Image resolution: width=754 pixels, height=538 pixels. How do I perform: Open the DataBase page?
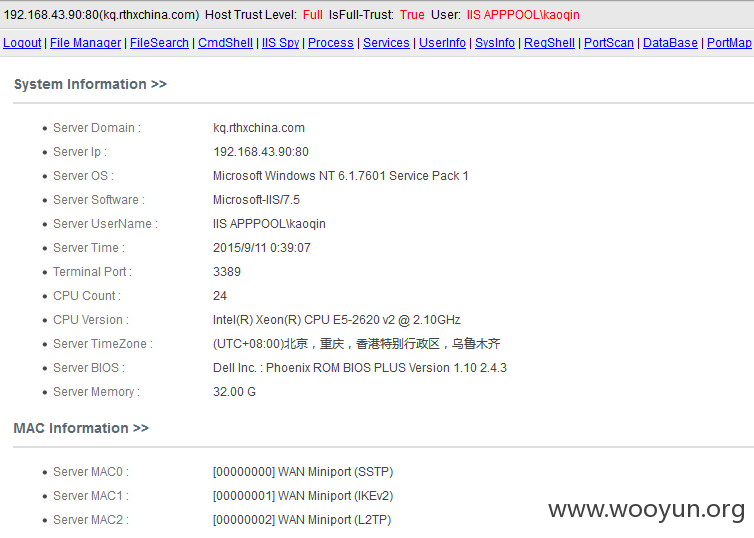pyautogui.click(x=670, y=43)
